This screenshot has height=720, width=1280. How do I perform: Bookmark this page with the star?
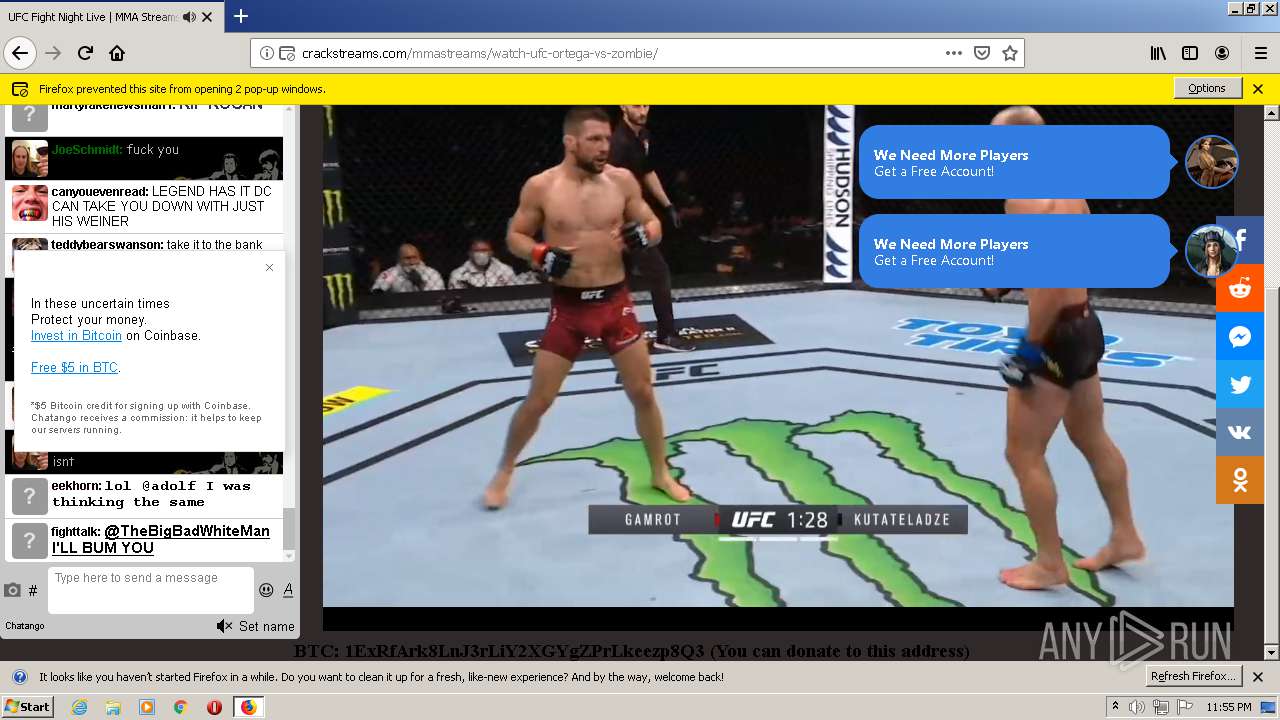coord(1010,53)
